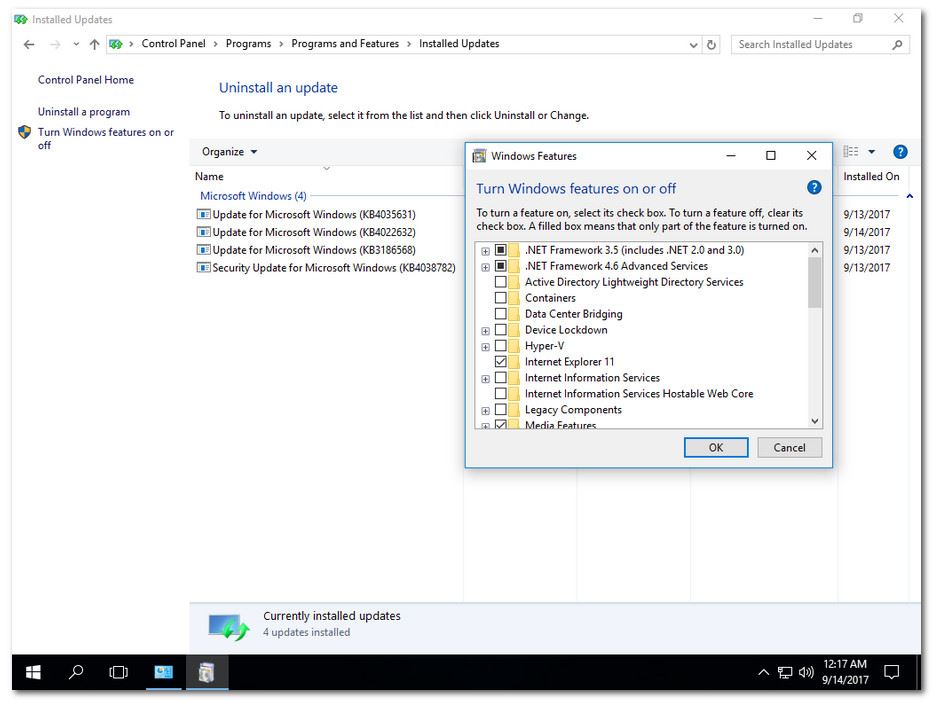The image size is (935, 701).
Task: Select Control Panel in the breadcrumb
Action: [173, 44]
